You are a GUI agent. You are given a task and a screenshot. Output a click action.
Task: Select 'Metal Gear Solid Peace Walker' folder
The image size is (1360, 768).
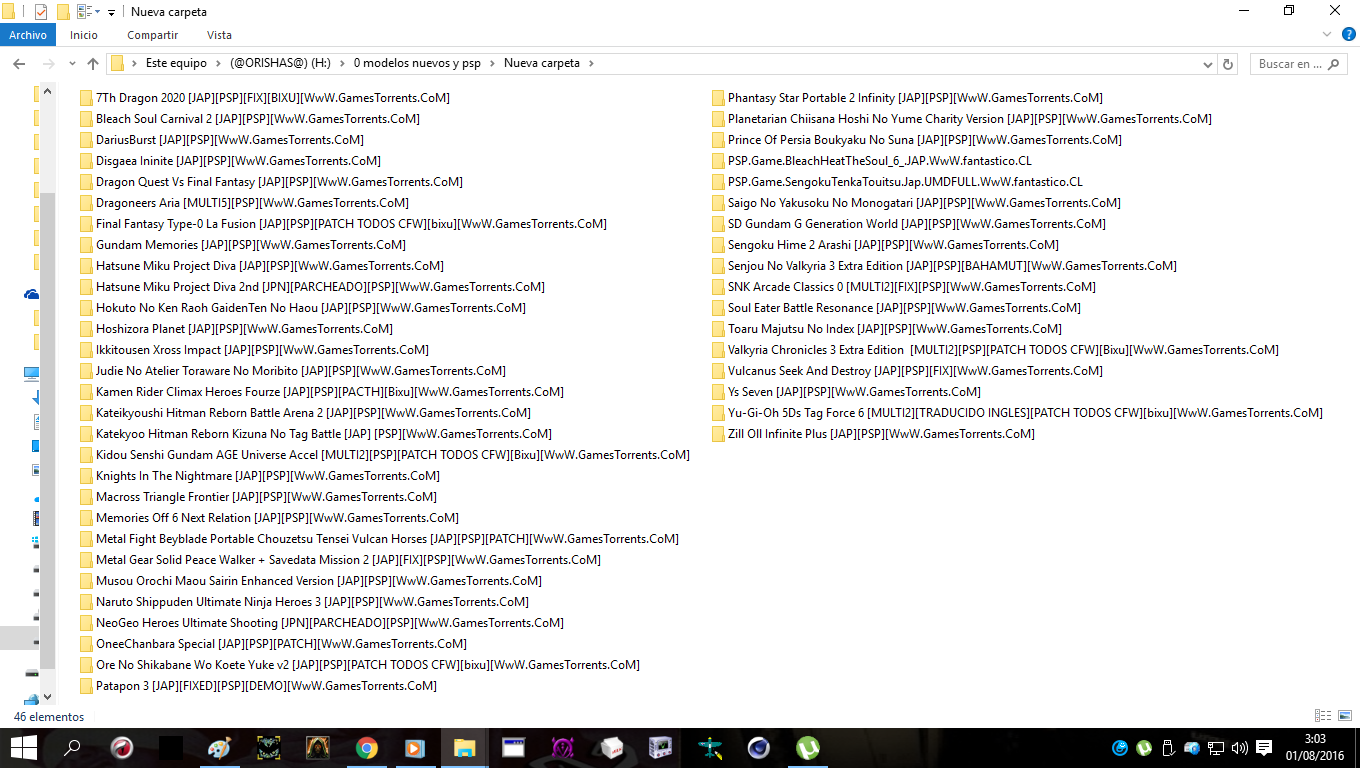(340, 560)
